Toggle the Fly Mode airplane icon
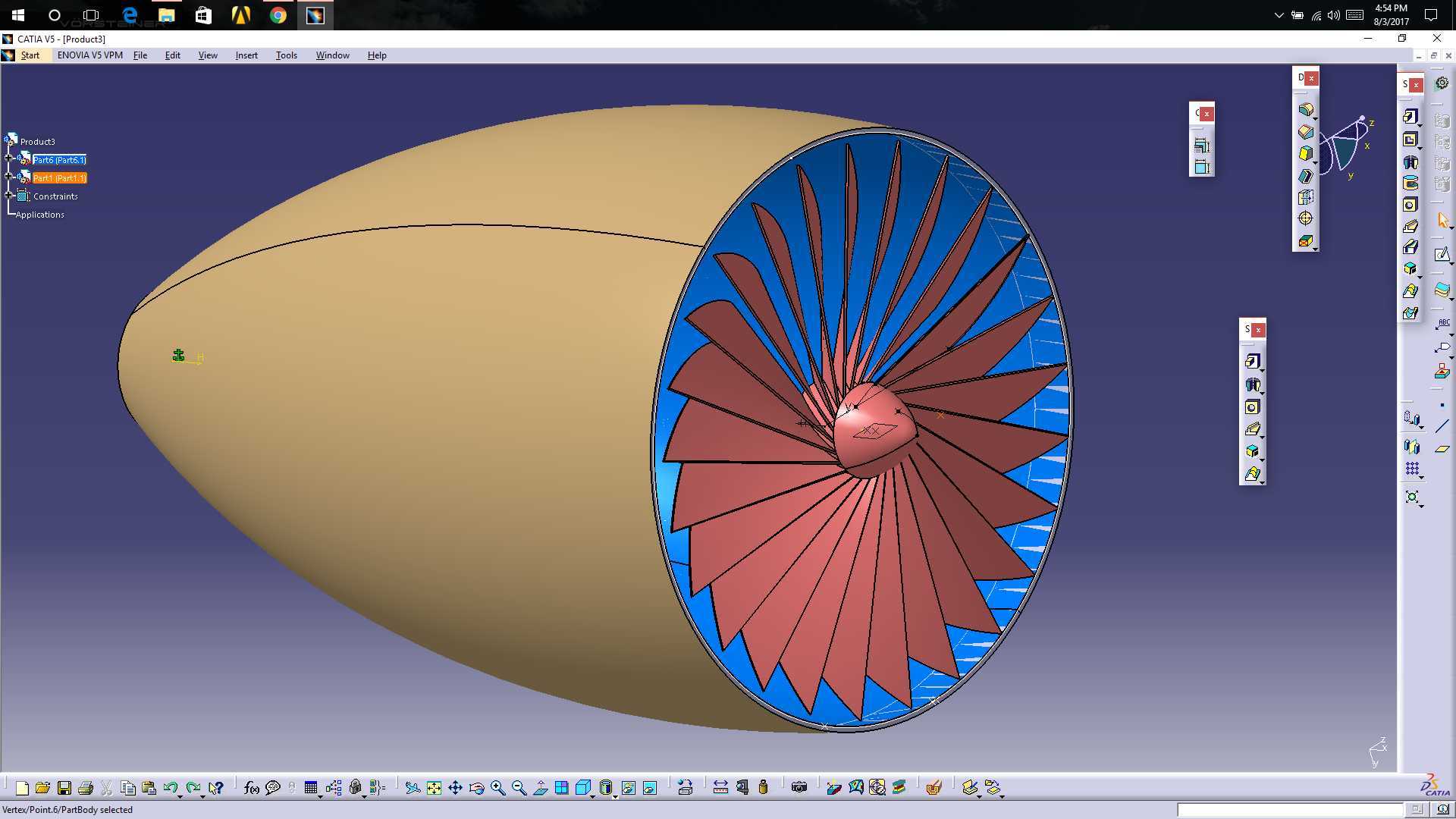The height and width of the screenshot is (819, 1456). tap(413, 788)
